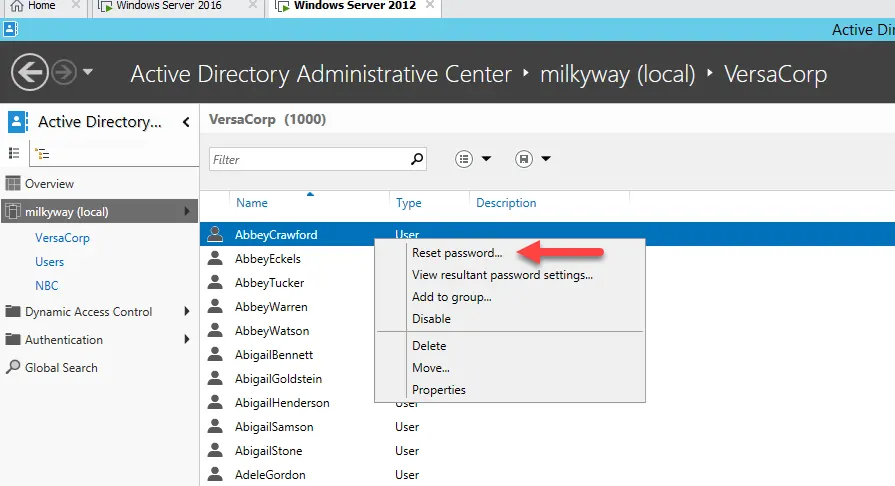This screenshot has height=486, width=895.
Task: Open VersaCorp in the navigation pane
Action: coord(62,238)
